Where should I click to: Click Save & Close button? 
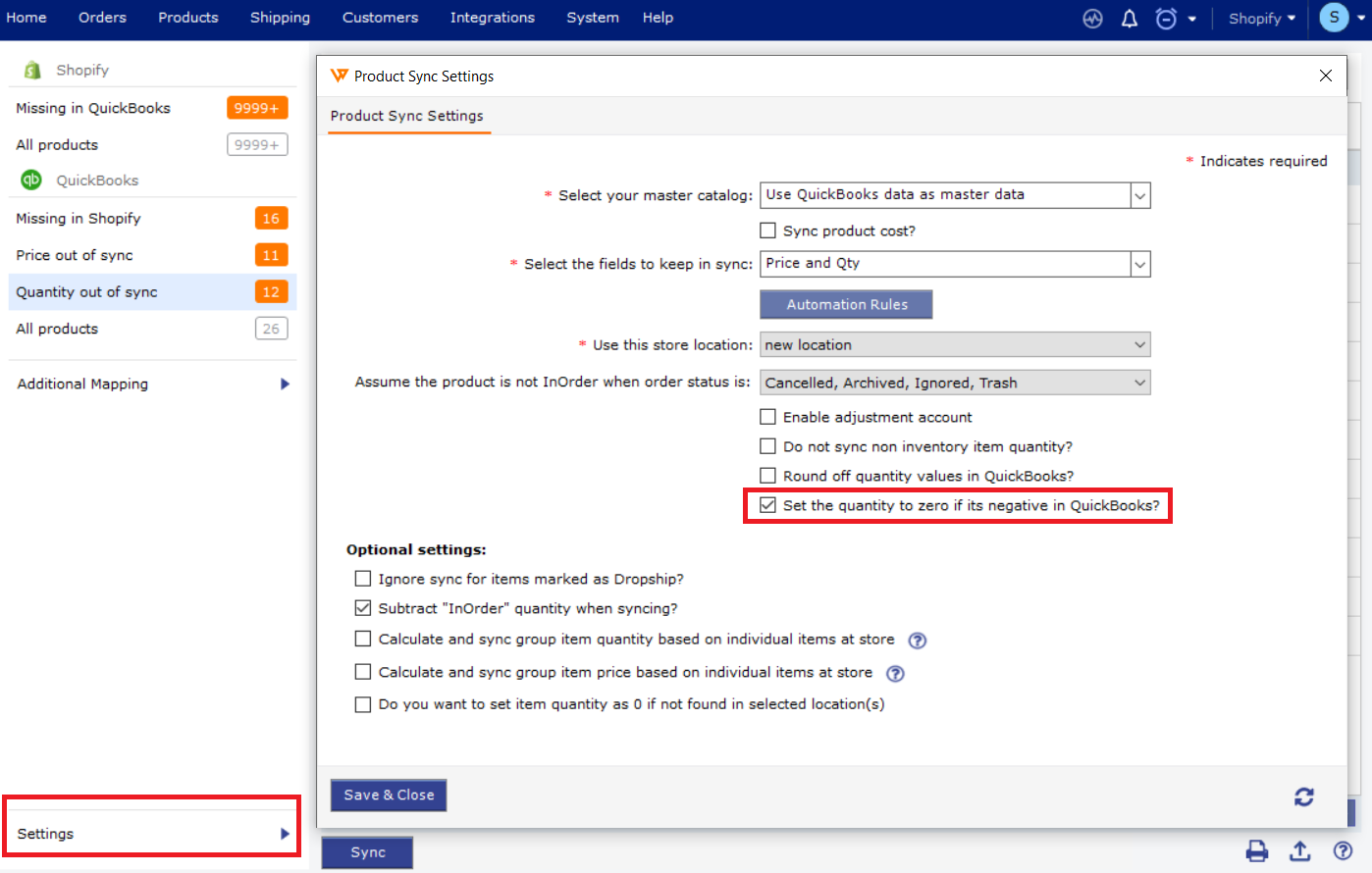(389, 796)
